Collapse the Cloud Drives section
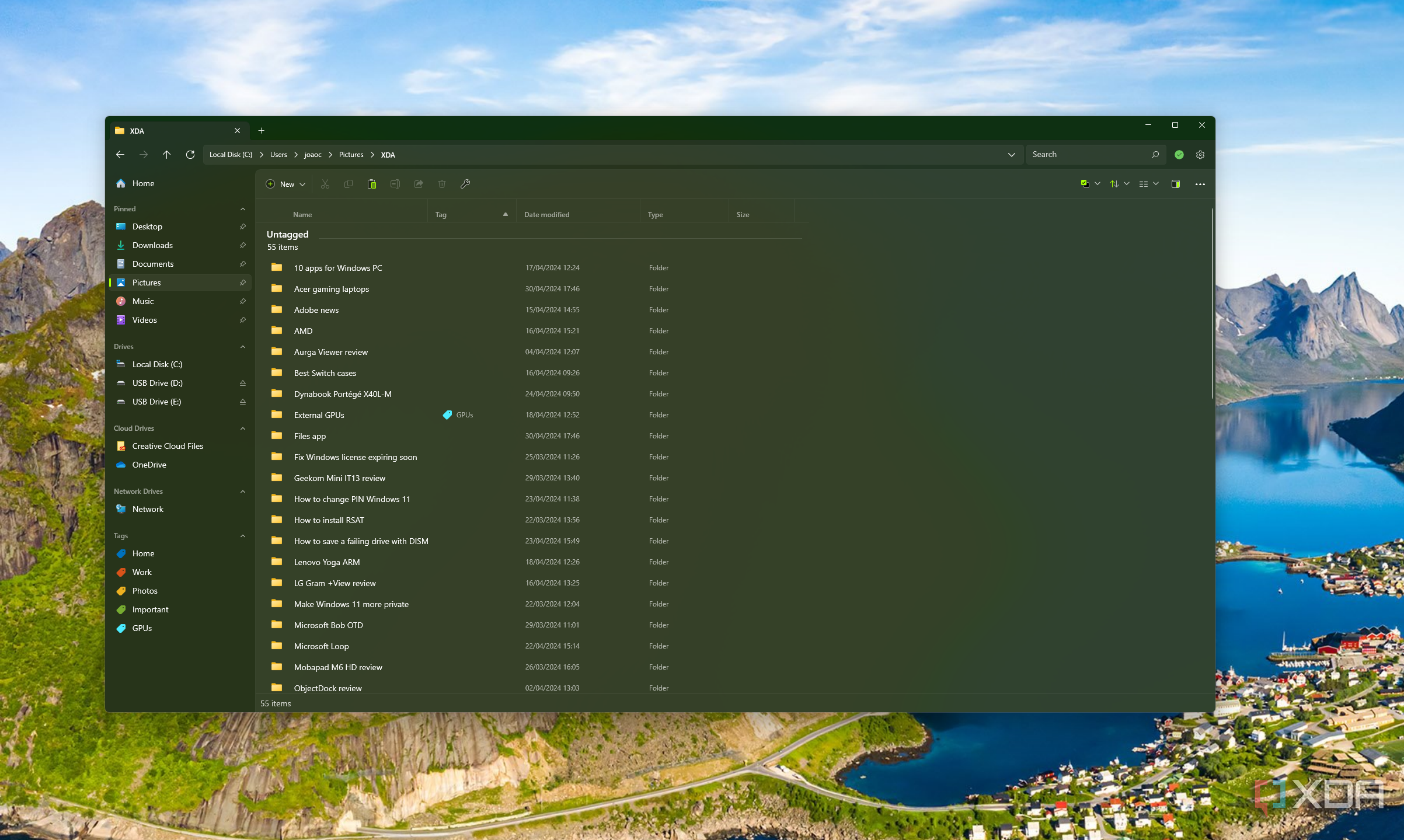 coord(243,428)
